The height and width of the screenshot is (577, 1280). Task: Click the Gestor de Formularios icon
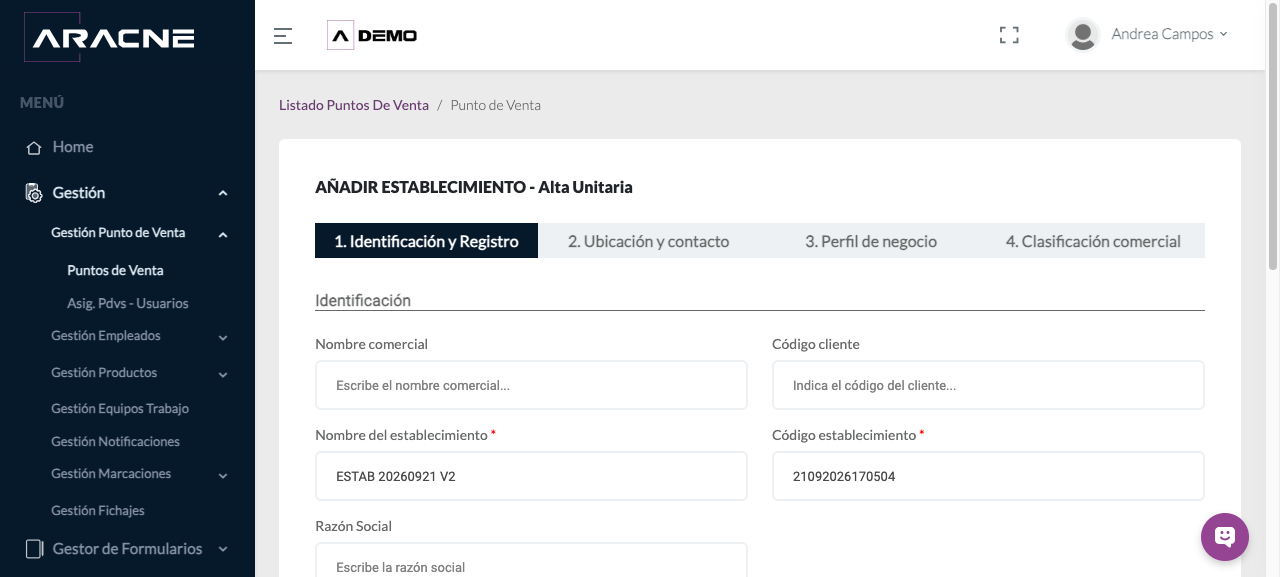pos(34,549)
